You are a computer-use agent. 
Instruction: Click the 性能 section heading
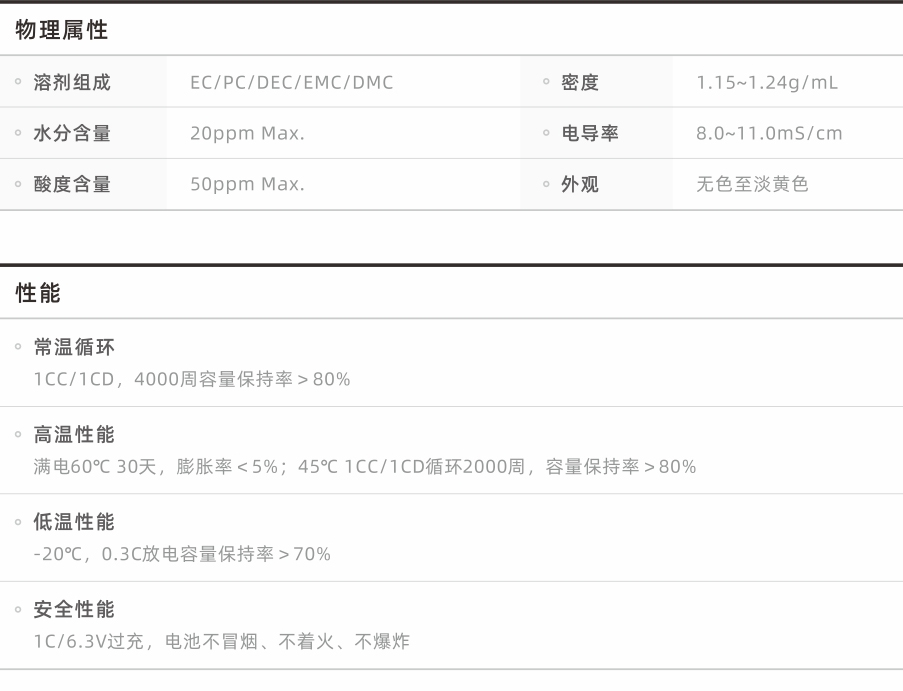[x=38, y=294]
